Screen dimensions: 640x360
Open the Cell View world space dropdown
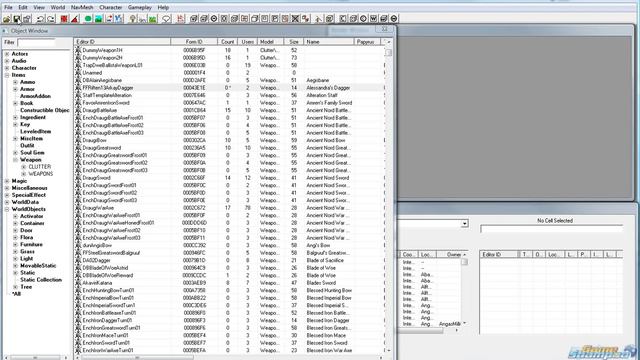464,223
